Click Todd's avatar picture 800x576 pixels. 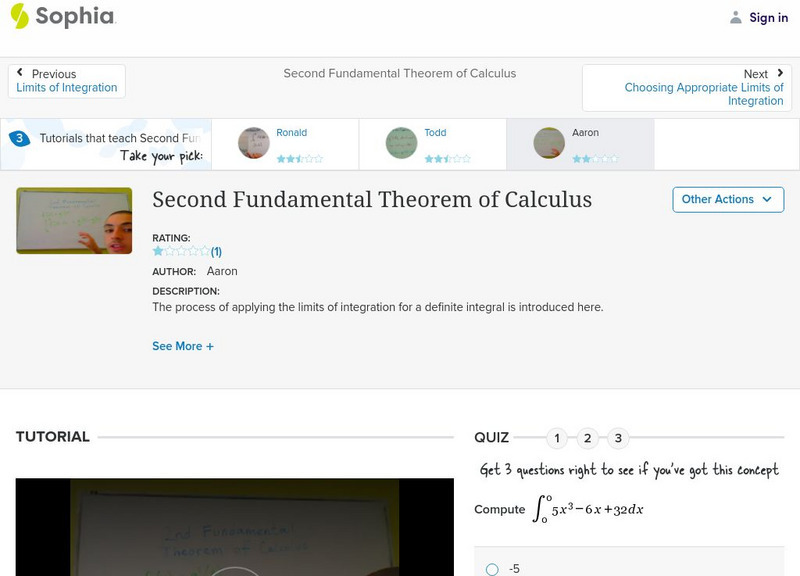(x=401, y=143)
